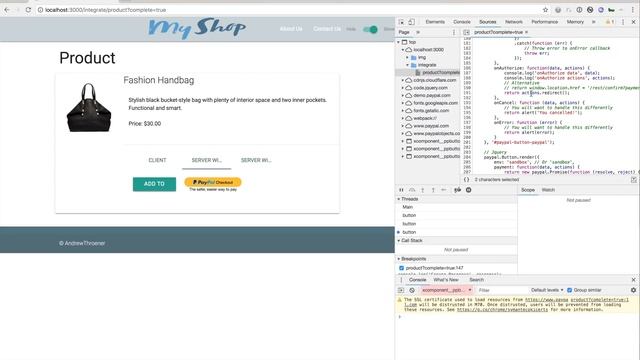Click the step into debugger icon
The height and width of the screenshot is (360, 640).
[423, 190]
